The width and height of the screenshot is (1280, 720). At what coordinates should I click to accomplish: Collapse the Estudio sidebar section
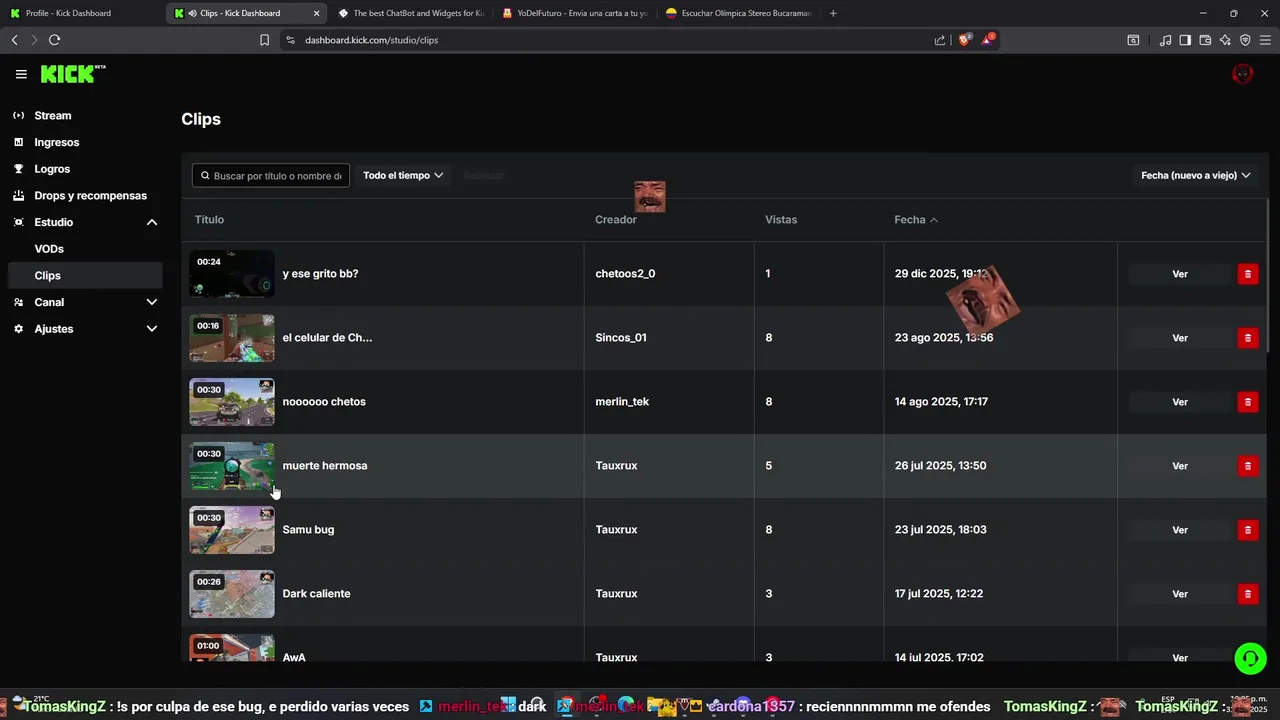click(152, 222)
